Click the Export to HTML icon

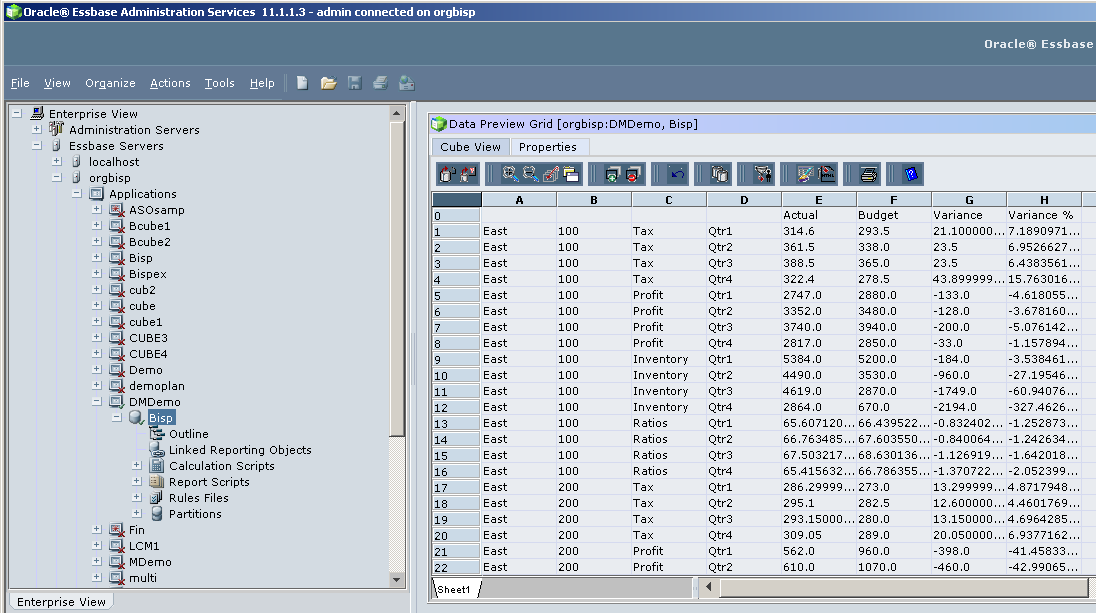[x=826, y=174]
